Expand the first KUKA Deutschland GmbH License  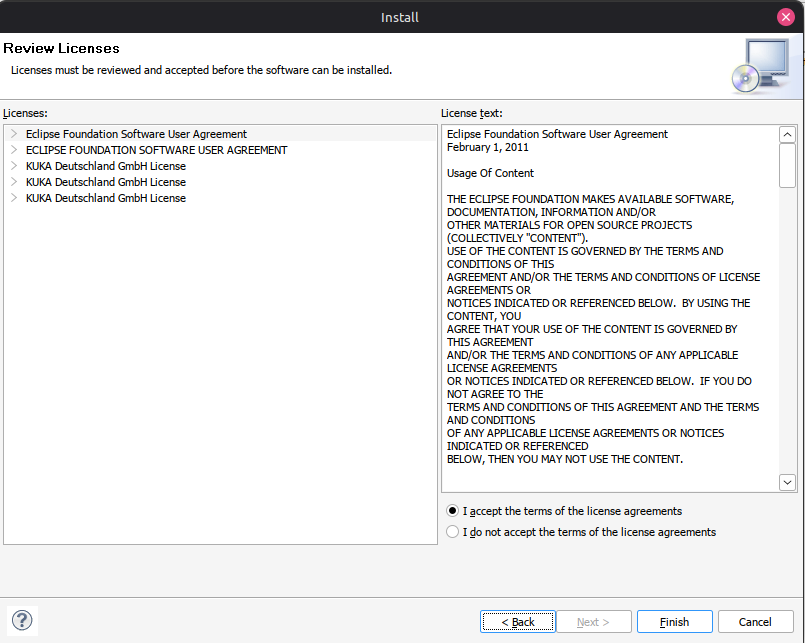pos(14,165)
